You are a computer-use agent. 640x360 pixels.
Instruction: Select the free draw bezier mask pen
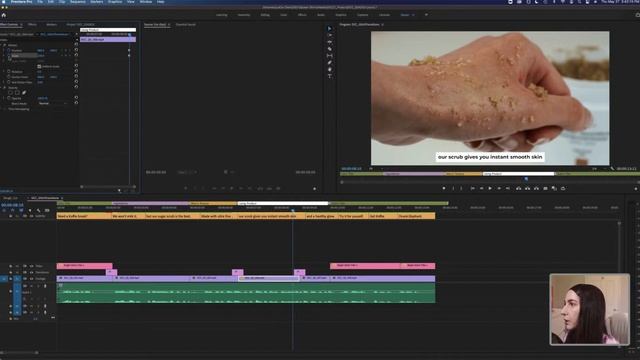tap(24, 93)
